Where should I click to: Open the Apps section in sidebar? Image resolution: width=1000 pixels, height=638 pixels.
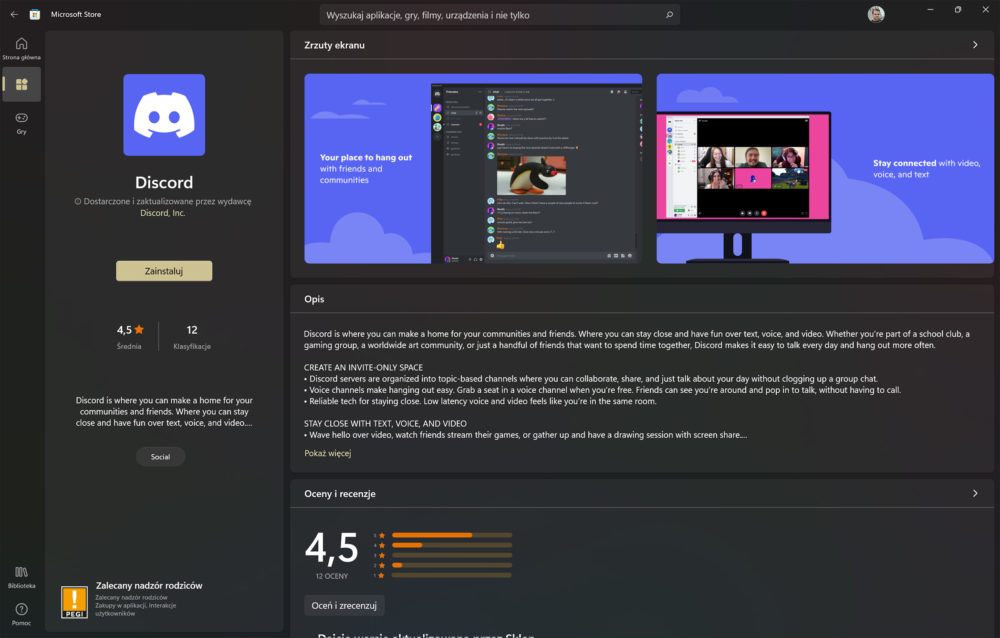point(22,84)
